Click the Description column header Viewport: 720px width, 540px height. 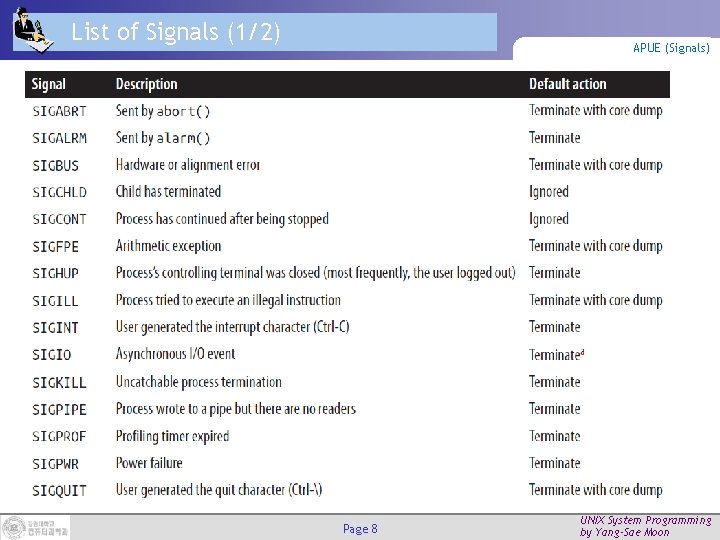(146, 84)
